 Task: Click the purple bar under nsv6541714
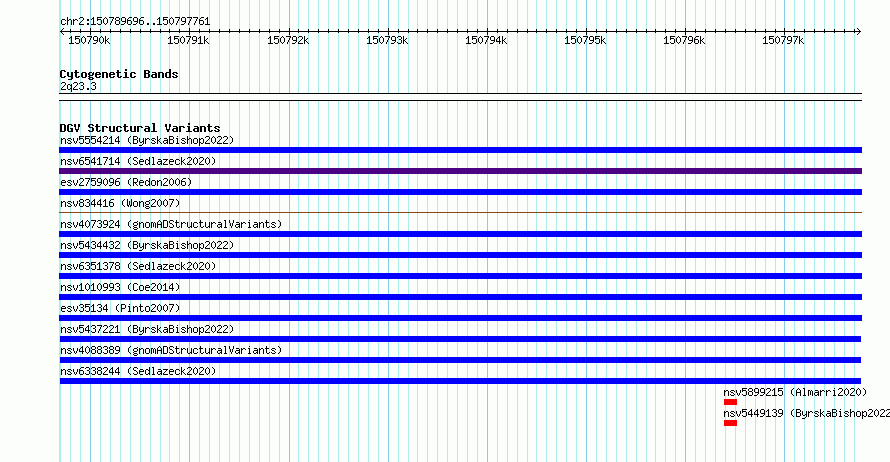460,171
